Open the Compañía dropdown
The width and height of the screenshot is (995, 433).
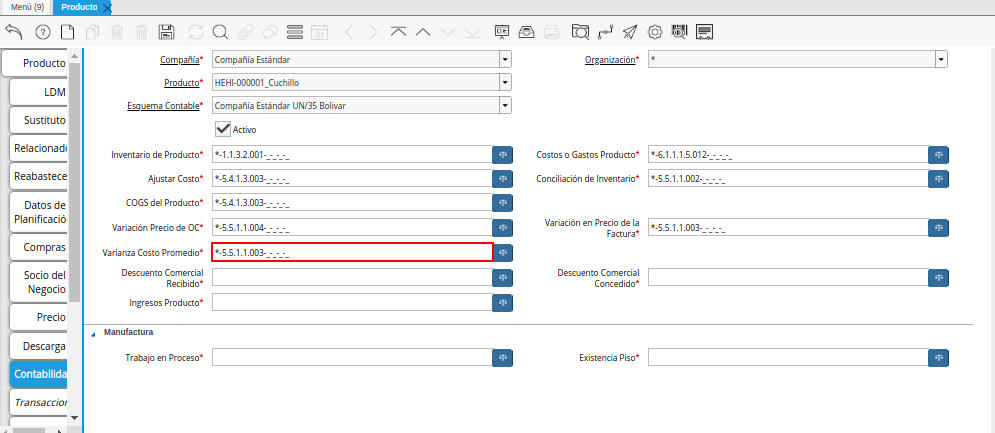505,60
